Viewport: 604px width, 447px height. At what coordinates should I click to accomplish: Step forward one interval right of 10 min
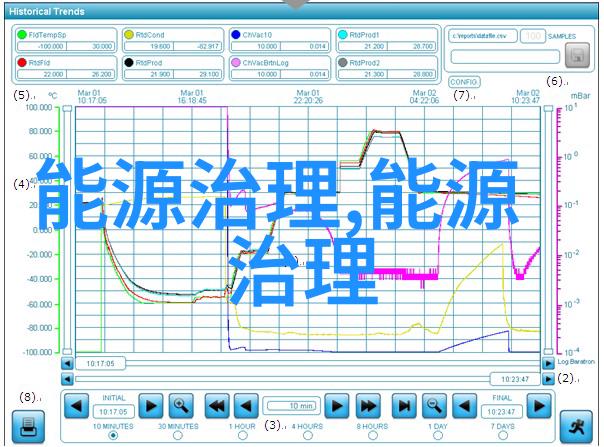(x=337, y=405)
